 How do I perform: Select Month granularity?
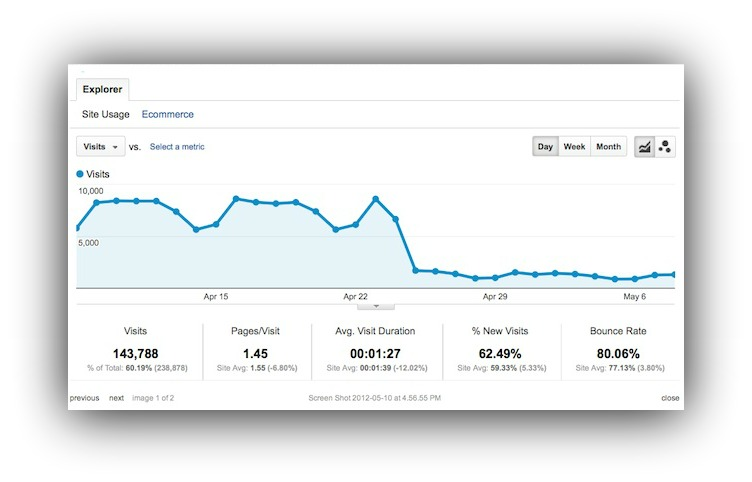(609, 147)
